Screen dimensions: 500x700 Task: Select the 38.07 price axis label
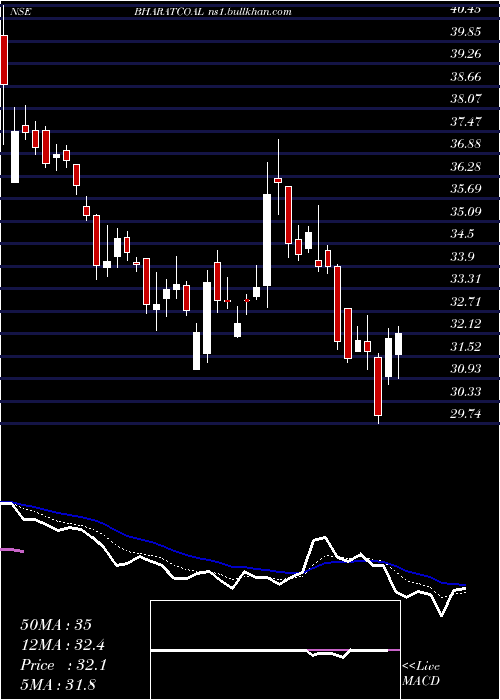[x=466, y=99]
